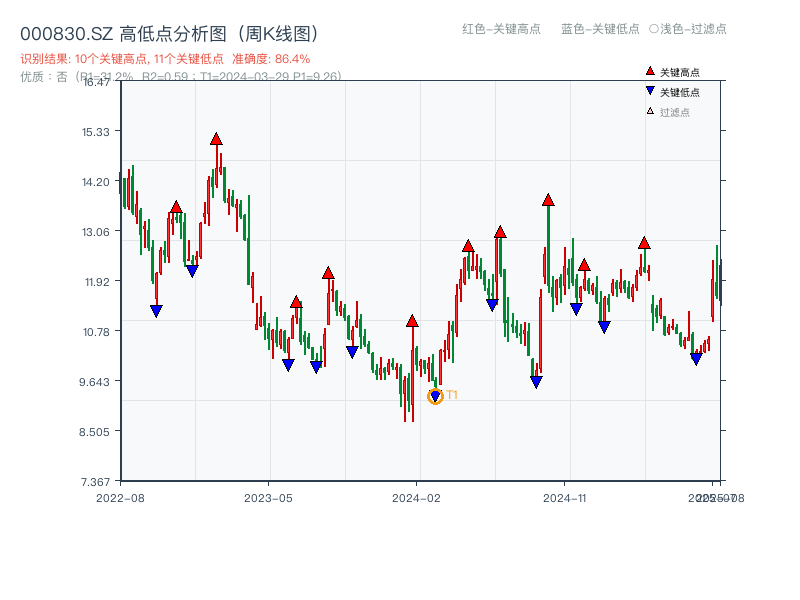Toggle the 关键低点 entry in the chart legend
Screen dimensions: 800x600
[672, 92]
